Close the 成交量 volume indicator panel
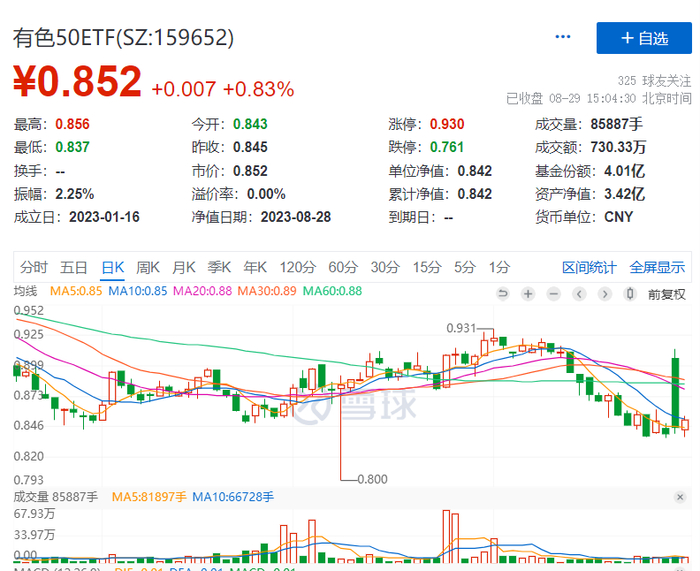The width and height of the screenshot is (700, 571). coord(680,497)
